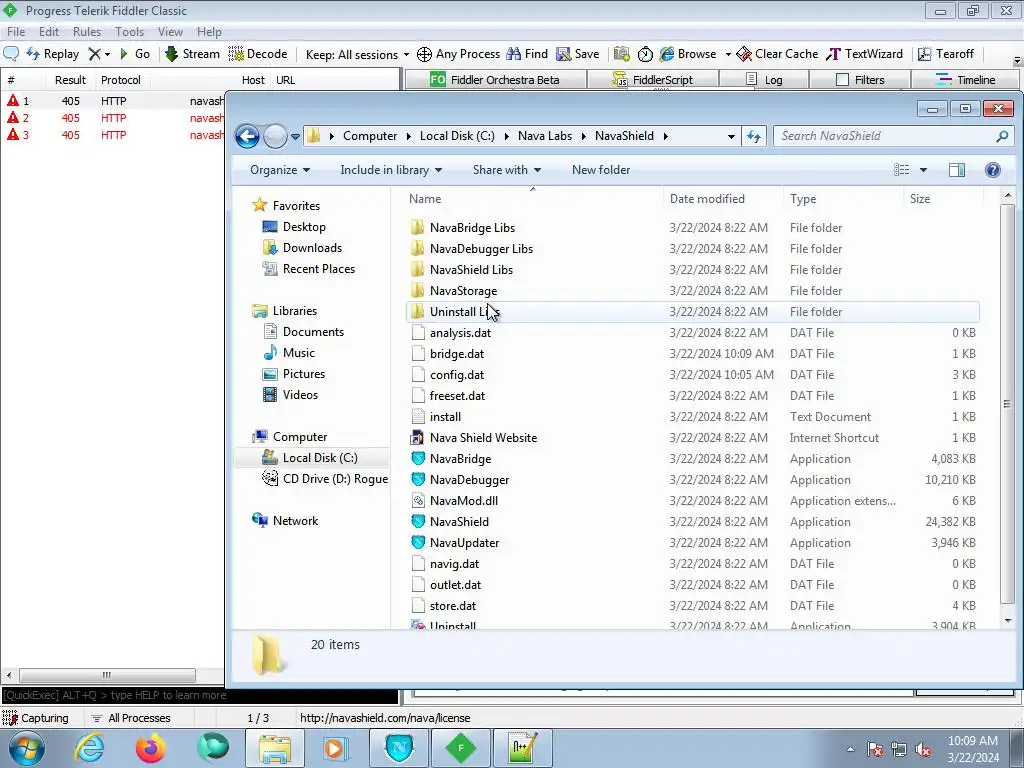Click Clear Cache in Fiddler toolbar
The width and height of the screenshot is (1024, 768).
click(777, 54)
